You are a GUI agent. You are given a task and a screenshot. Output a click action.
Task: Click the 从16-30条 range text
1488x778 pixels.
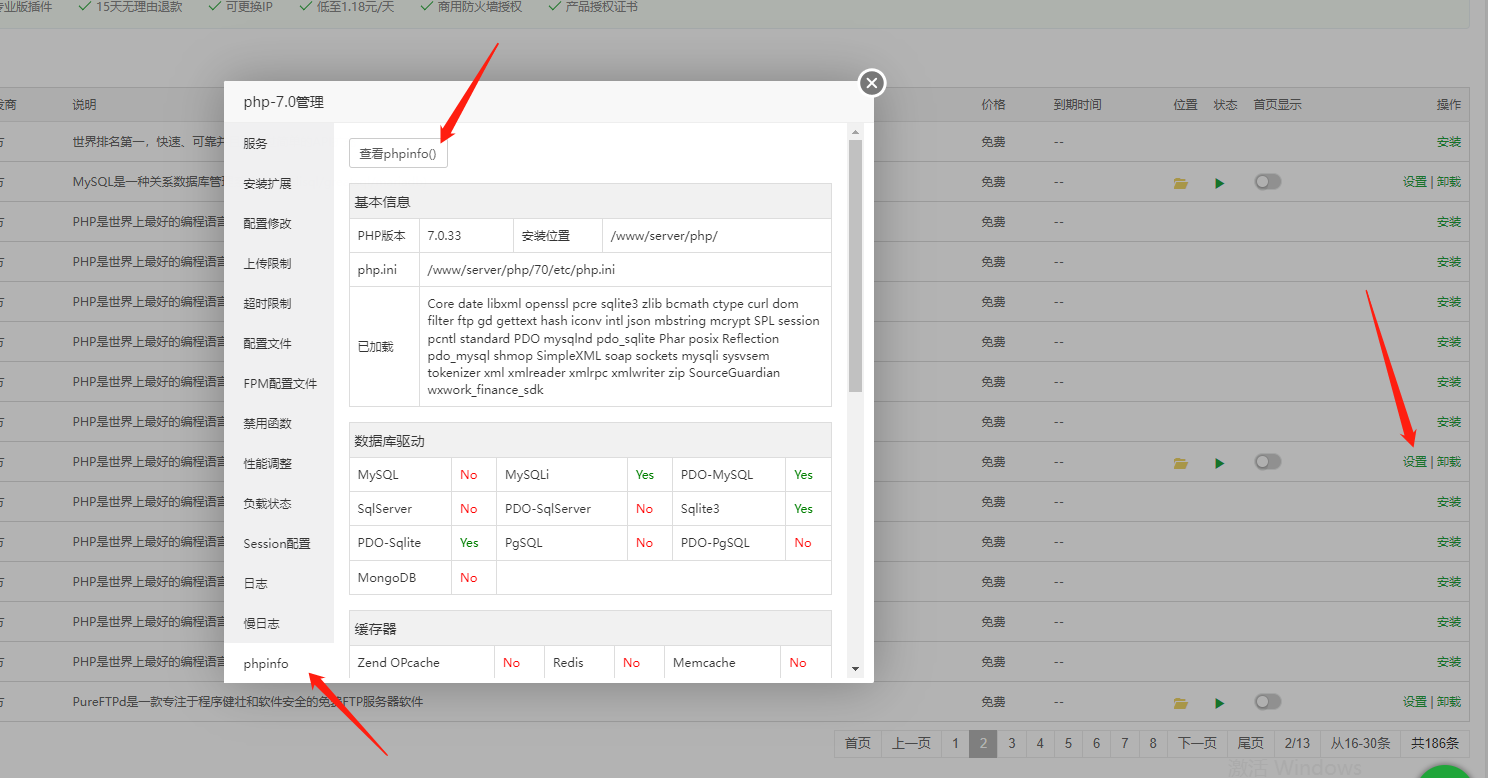[1360, 743]
